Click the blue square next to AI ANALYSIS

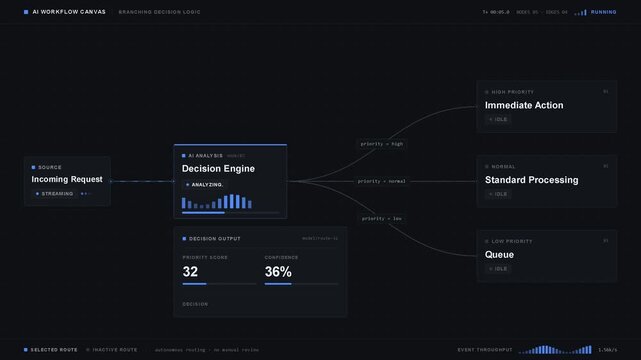(184, 156)
